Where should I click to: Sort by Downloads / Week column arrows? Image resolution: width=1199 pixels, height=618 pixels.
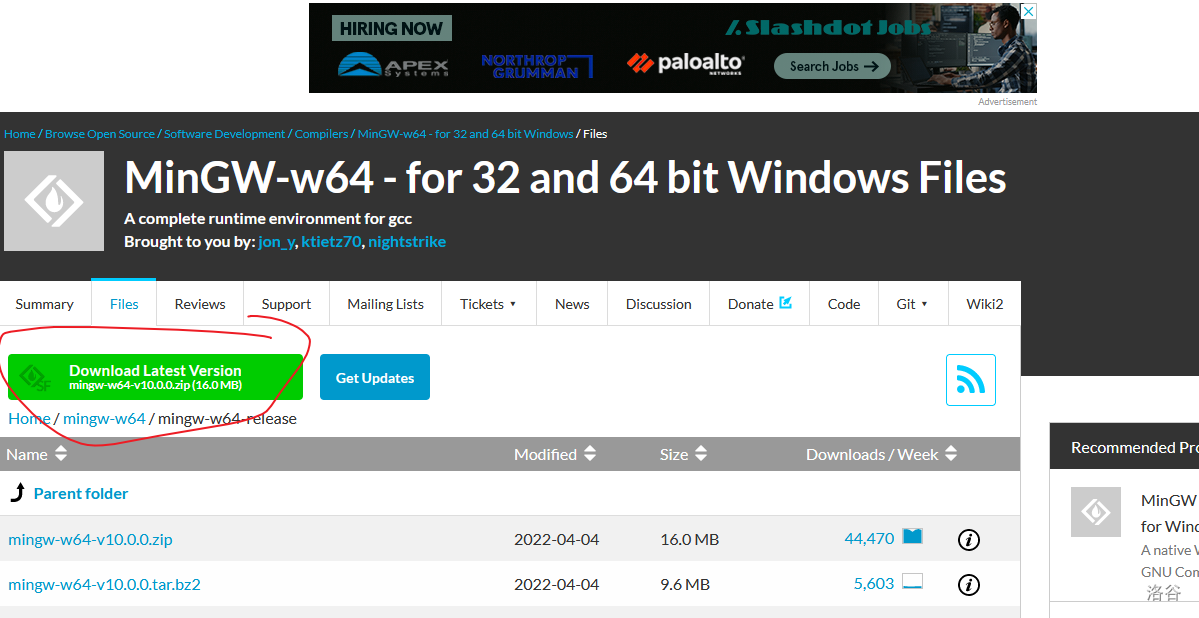(950, 454)
